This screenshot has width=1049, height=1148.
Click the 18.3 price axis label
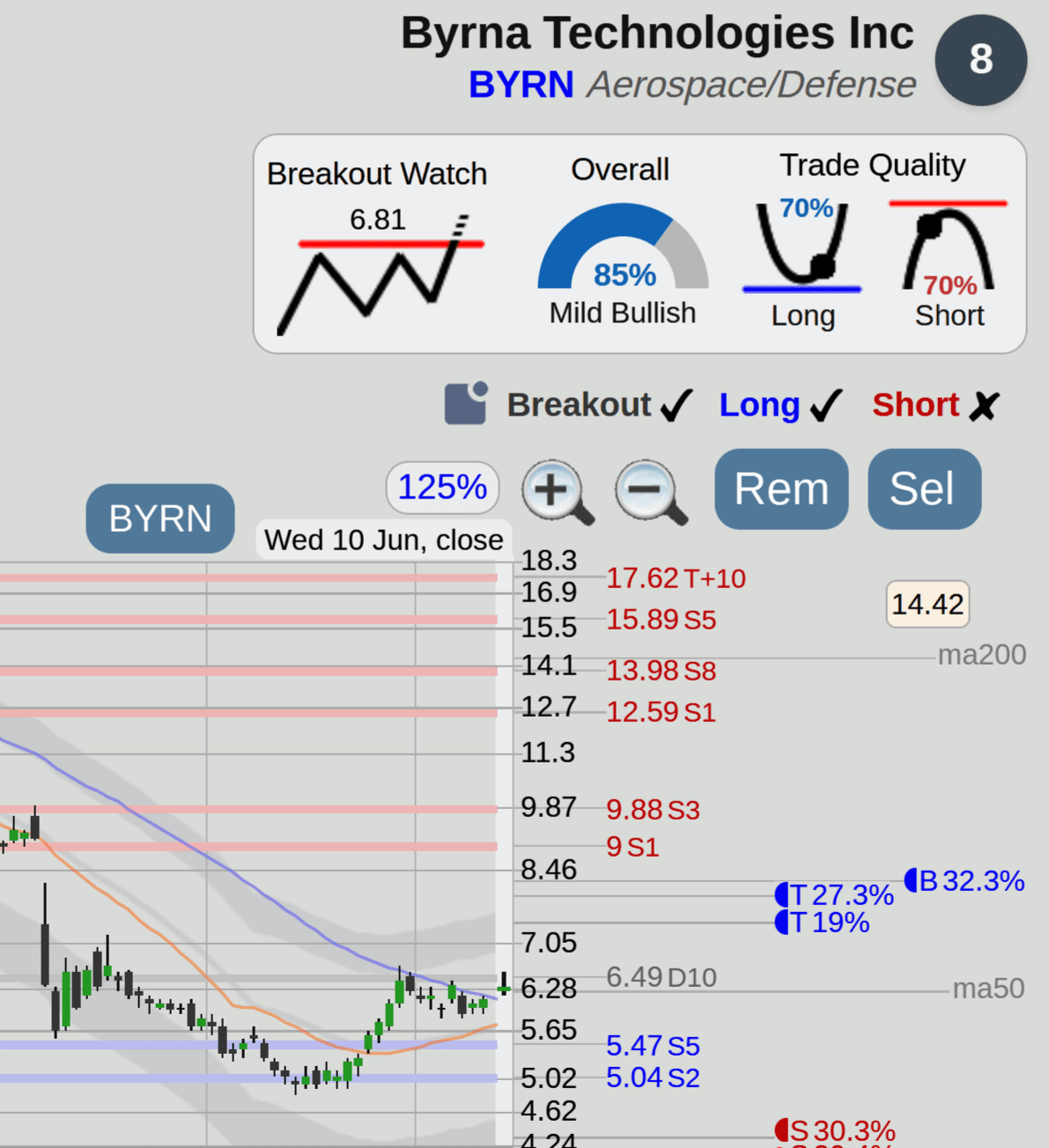549,560
